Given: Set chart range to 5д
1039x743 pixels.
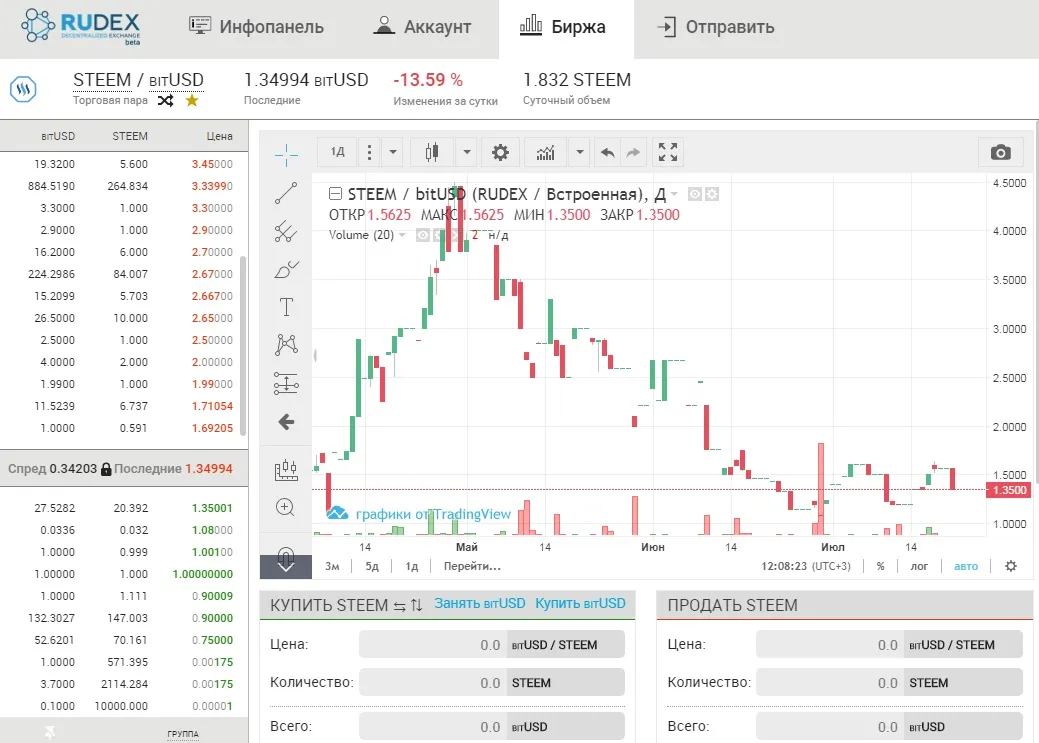Looking at the screenshot, I should point(372,566).
